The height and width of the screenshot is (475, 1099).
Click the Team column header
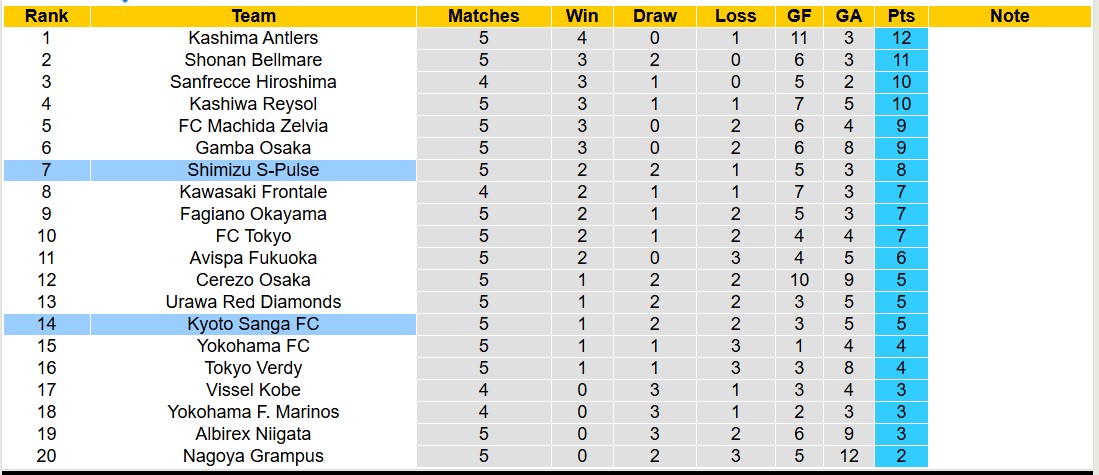[x=253, y=16]
